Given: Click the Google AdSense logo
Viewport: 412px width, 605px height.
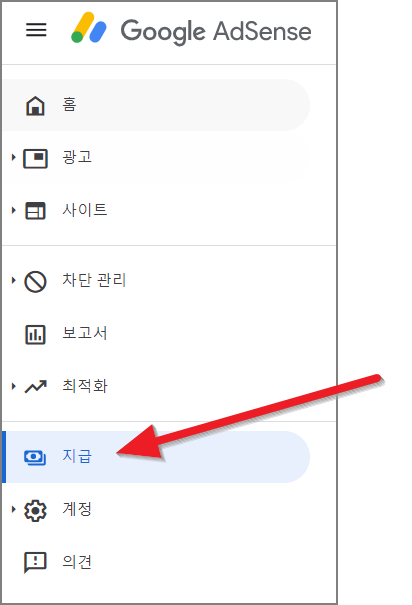Looking at the screenshot, I should [89, 28].
